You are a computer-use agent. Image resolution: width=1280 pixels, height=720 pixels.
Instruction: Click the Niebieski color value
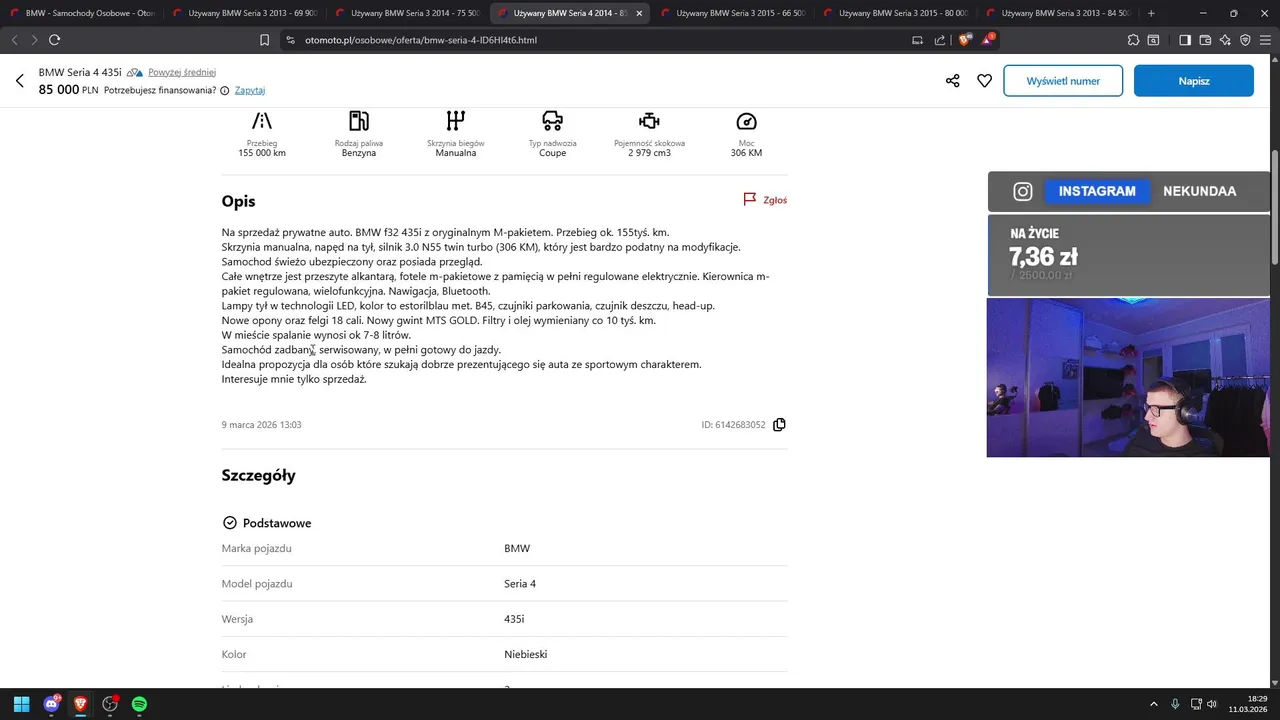[x=525, y=654]
